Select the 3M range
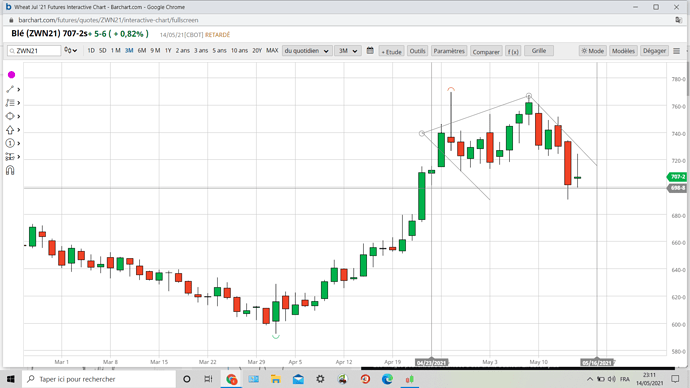 (129, 51)
